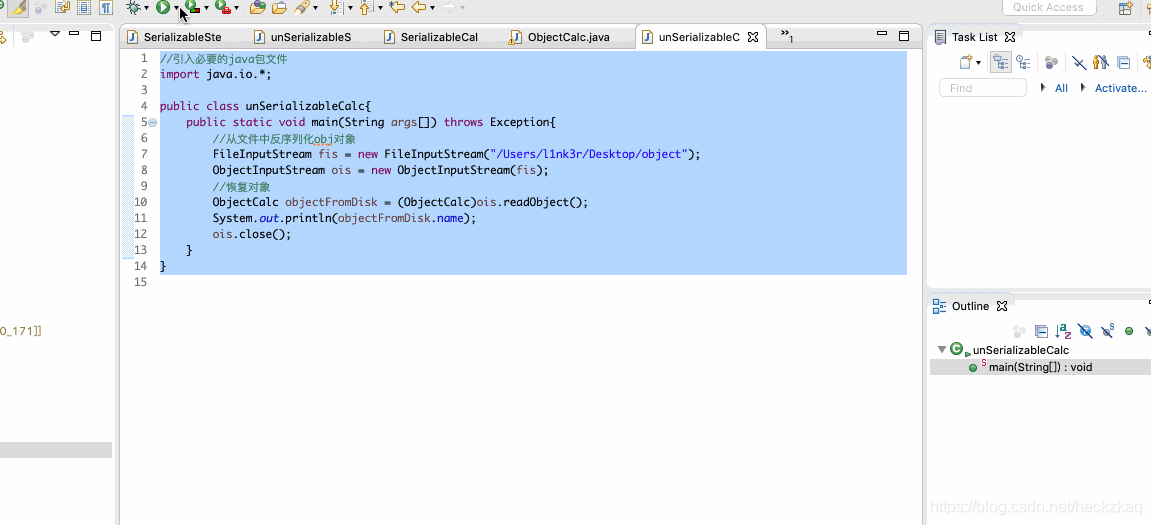Screen dimensions: 1151x525
Task: Switch to the ObjectCalc.java editor tab
Action: tap(559, 37)
